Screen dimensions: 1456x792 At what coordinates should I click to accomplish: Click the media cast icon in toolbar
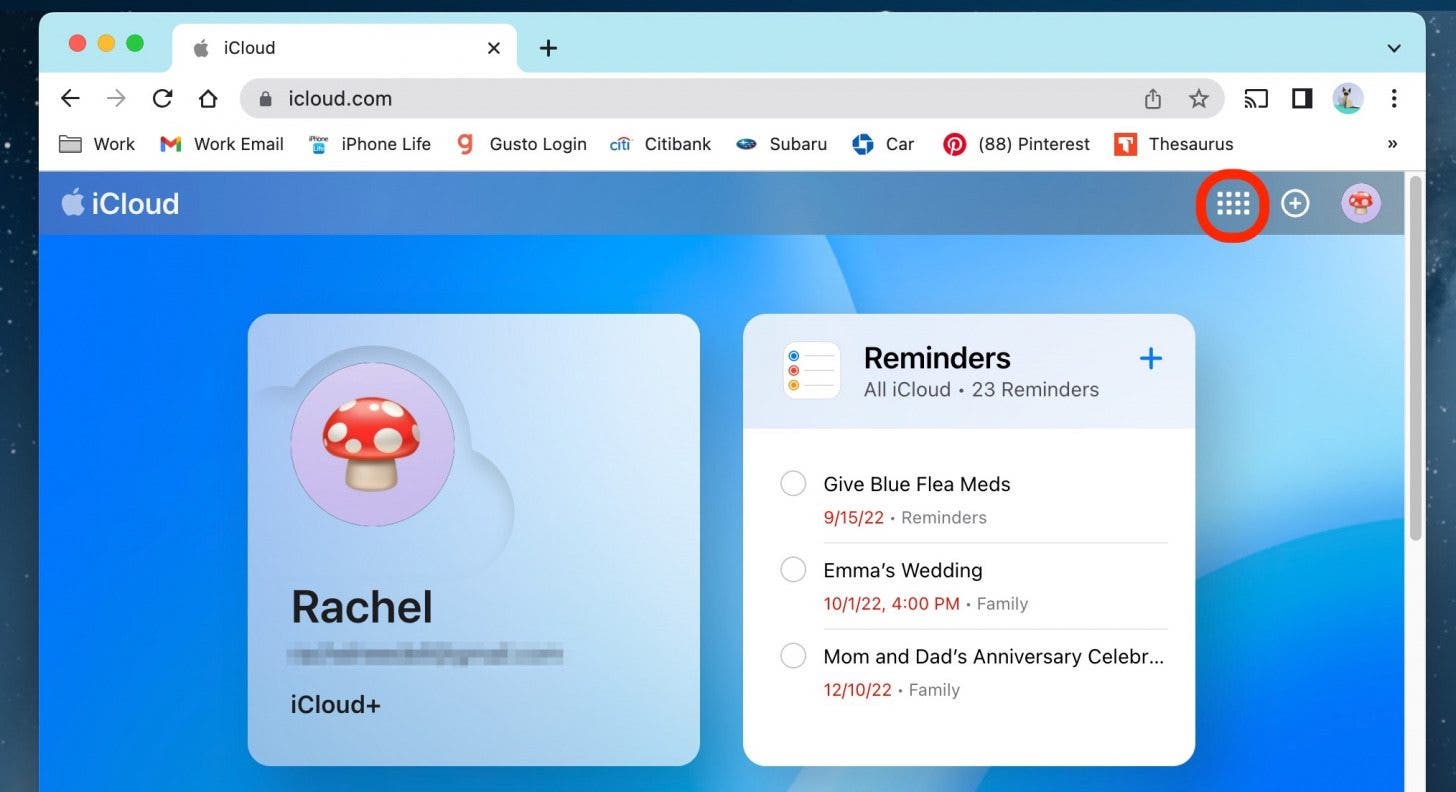pyautogui.click(x=1255, y=99)
